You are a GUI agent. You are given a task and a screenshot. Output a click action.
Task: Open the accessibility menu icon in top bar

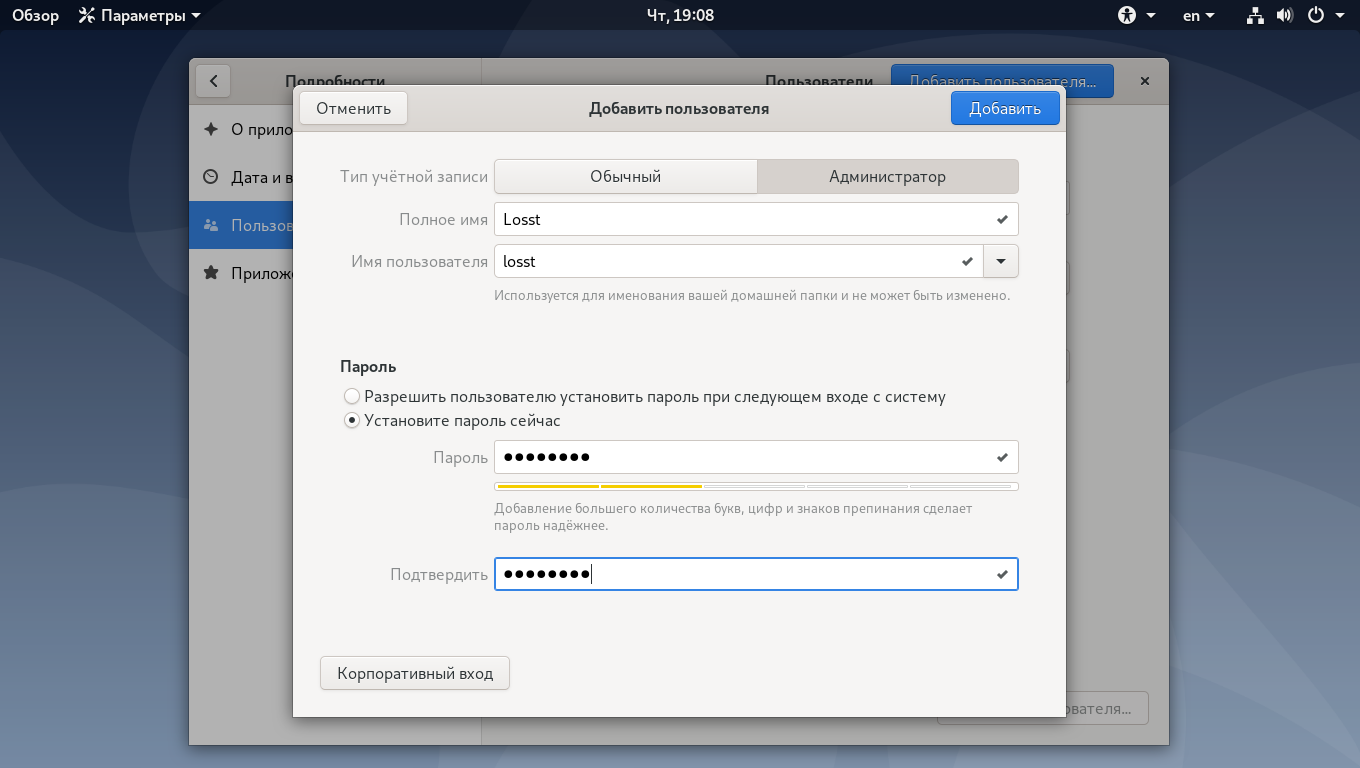(1128, 15)
